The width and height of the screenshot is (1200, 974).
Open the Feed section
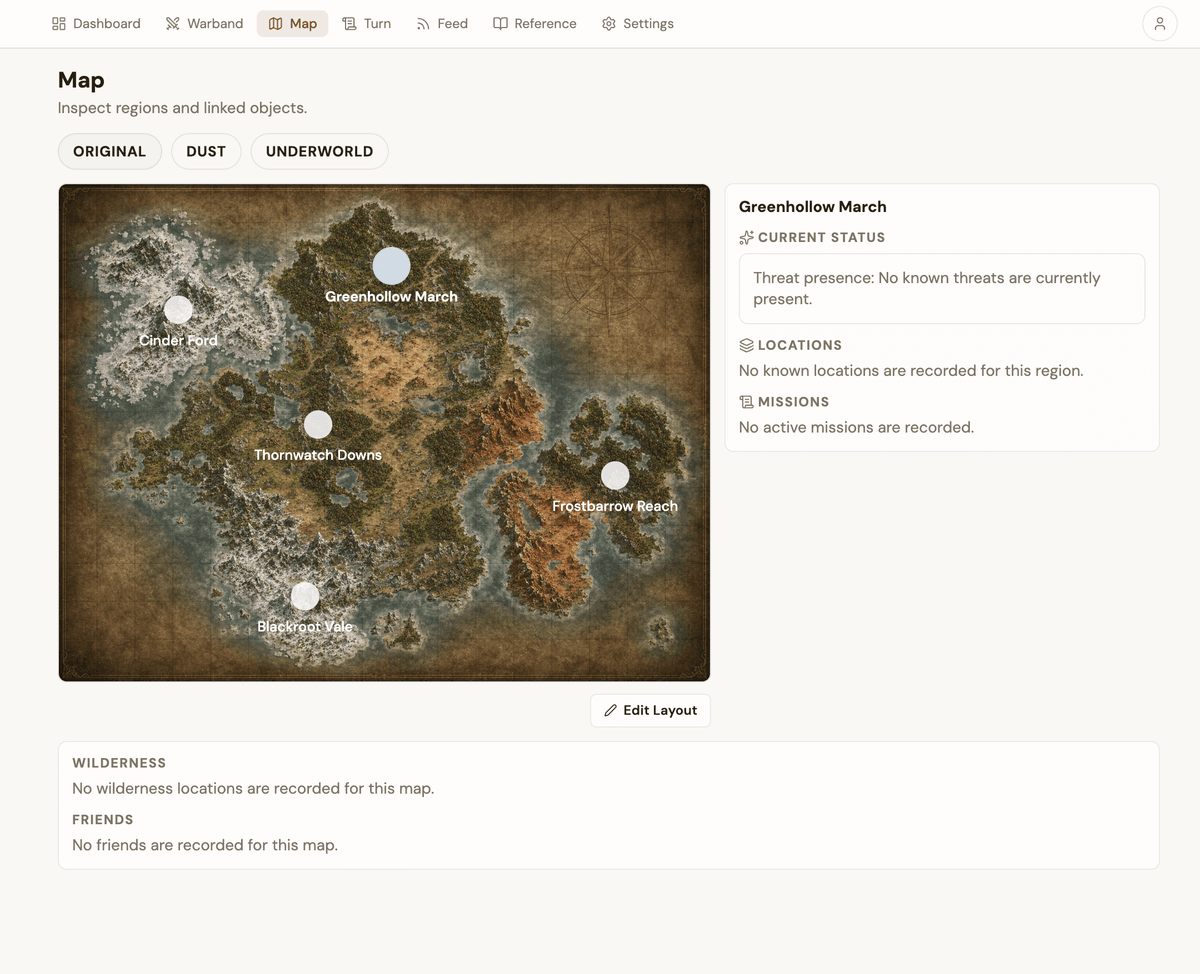(442, 23)
